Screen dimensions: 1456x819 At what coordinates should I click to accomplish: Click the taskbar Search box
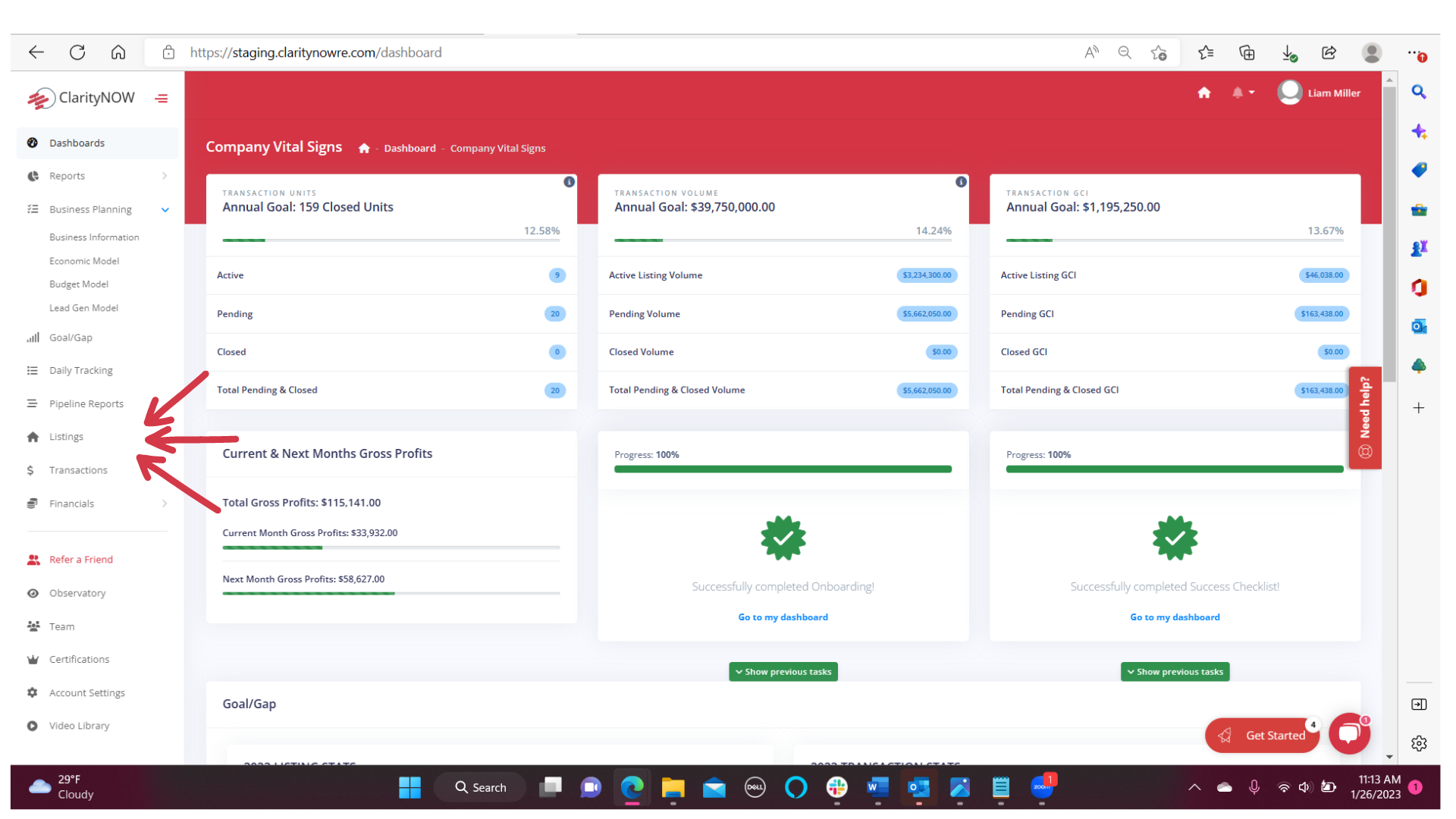click(481, 788)
